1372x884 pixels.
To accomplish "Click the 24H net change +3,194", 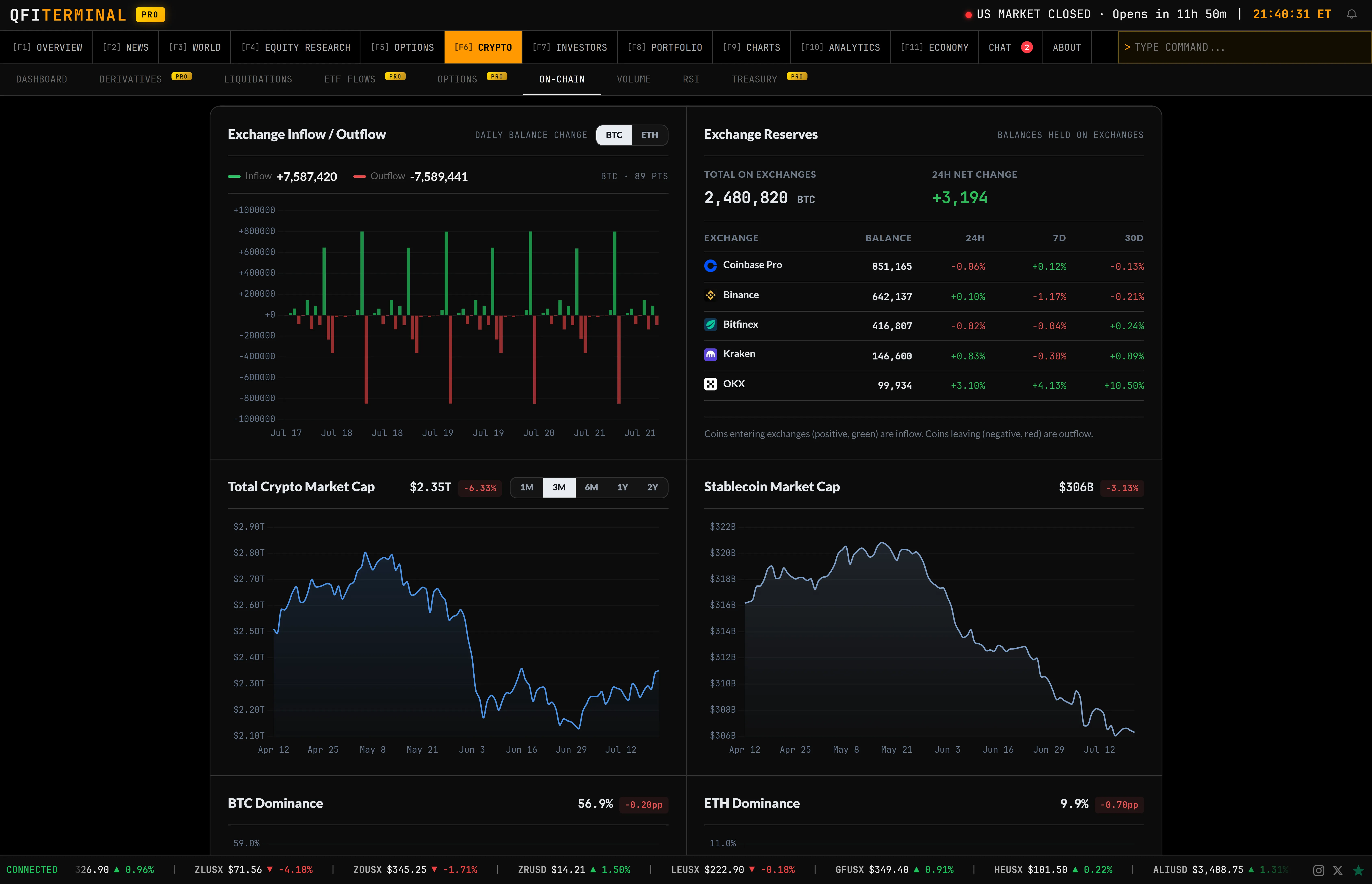I will point(960,198).
